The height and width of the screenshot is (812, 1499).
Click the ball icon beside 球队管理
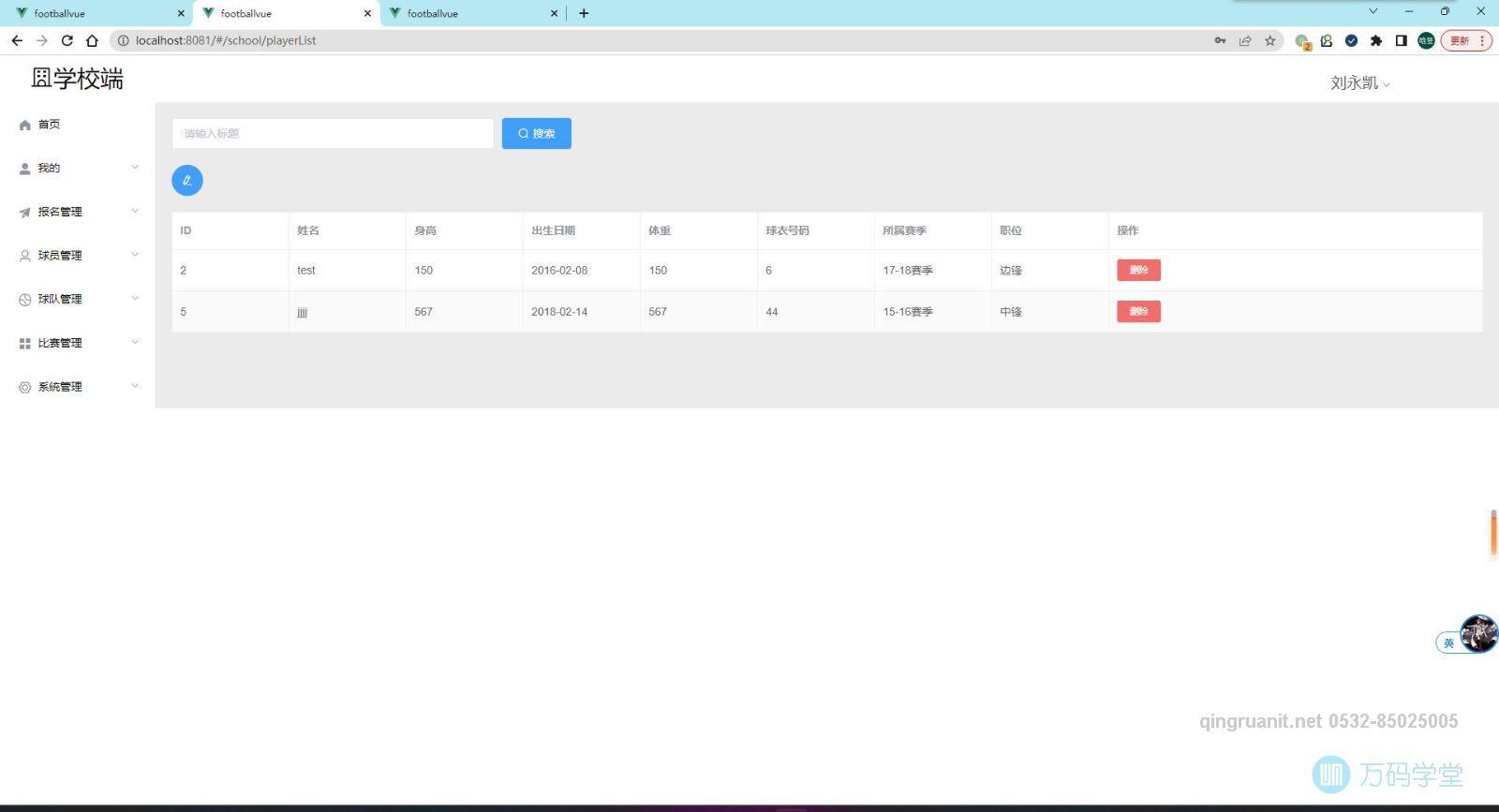click(x=25, y=300)
